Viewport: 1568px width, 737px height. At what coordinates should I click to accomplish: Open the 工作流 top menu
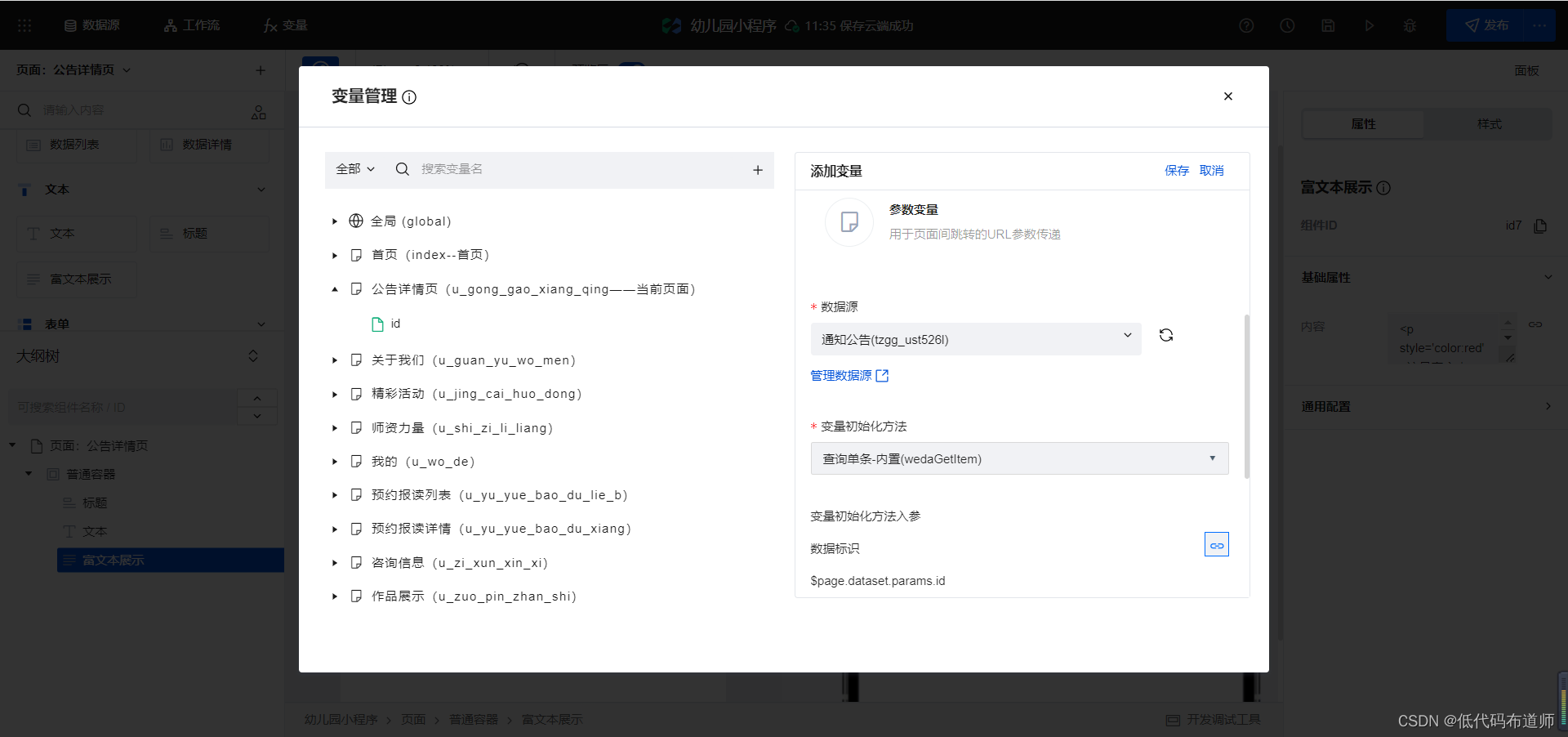192,25
